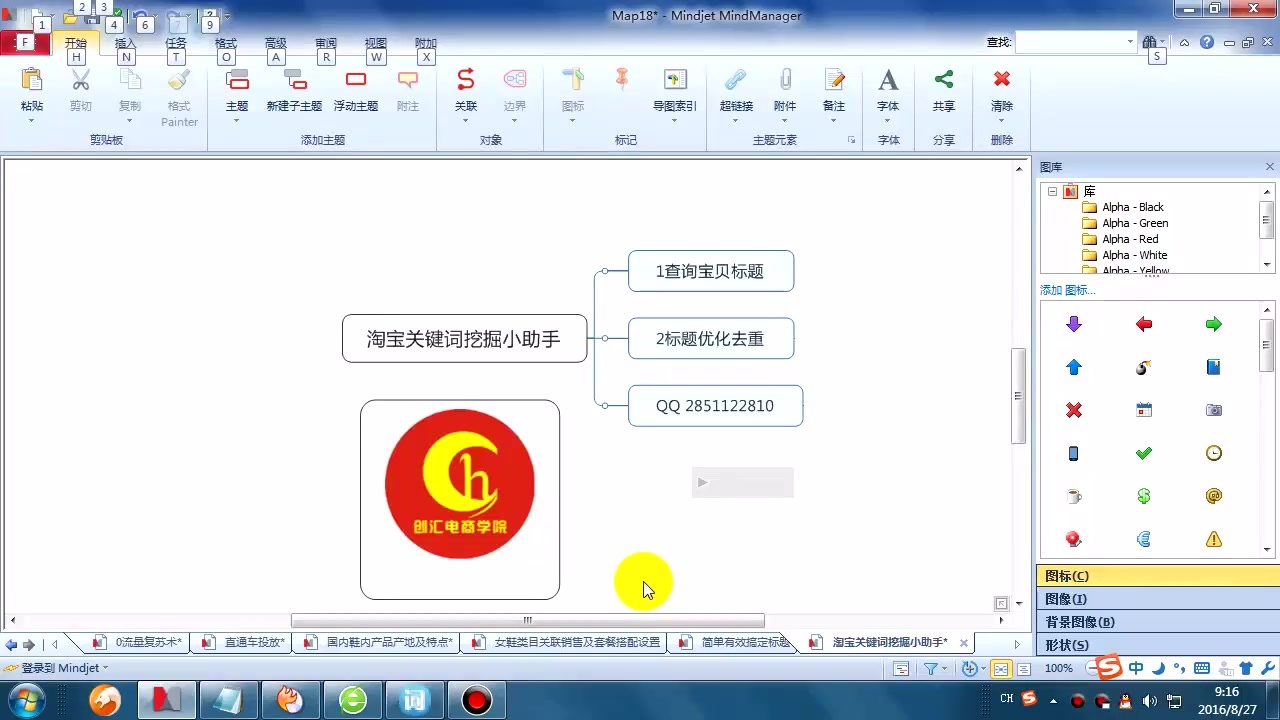Open the 关联 relationship dropdown arrow
Viewport: 1280px width, 720px height.
click(466, 121)
